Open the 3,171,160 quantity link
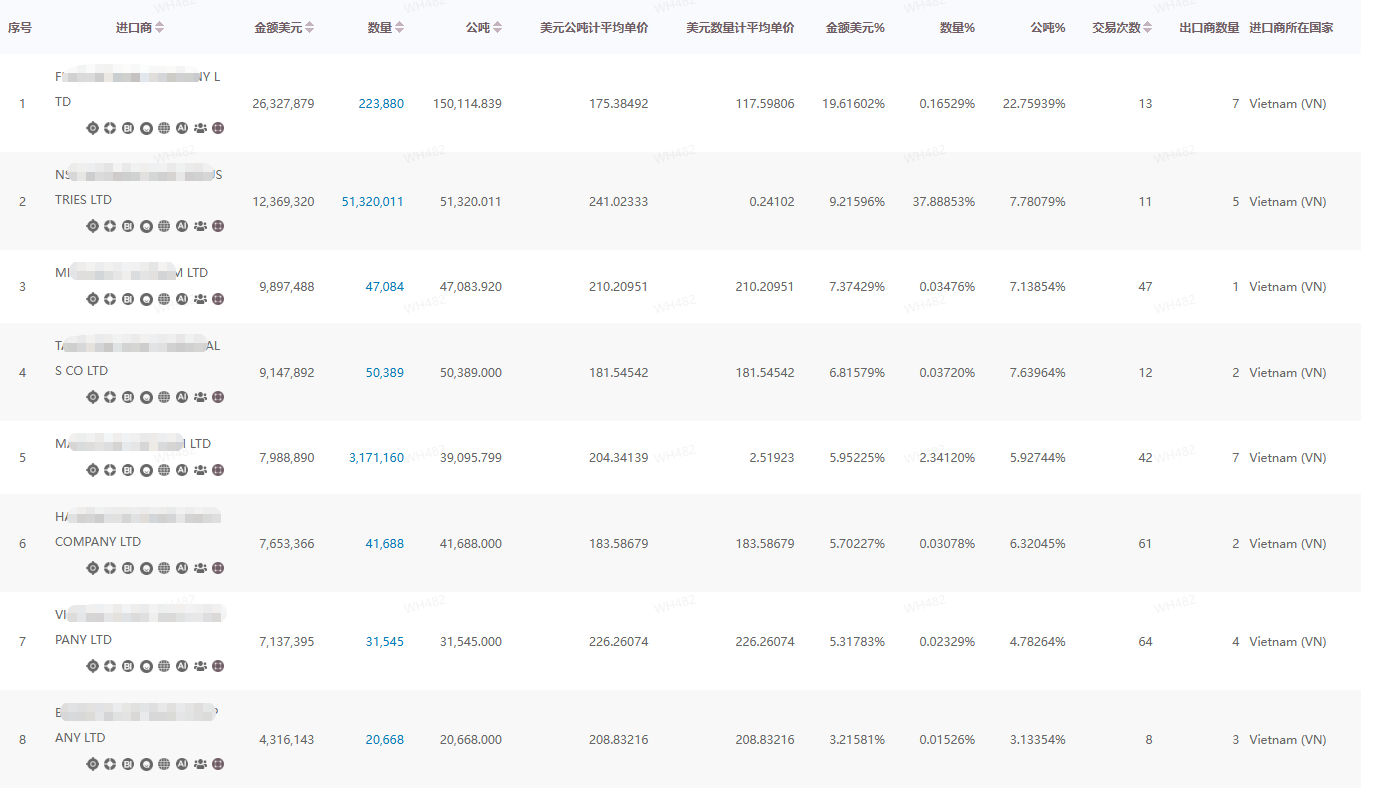Image resolution: width=1375 pixels, height=800 pixels. click(x=376, y=458)
